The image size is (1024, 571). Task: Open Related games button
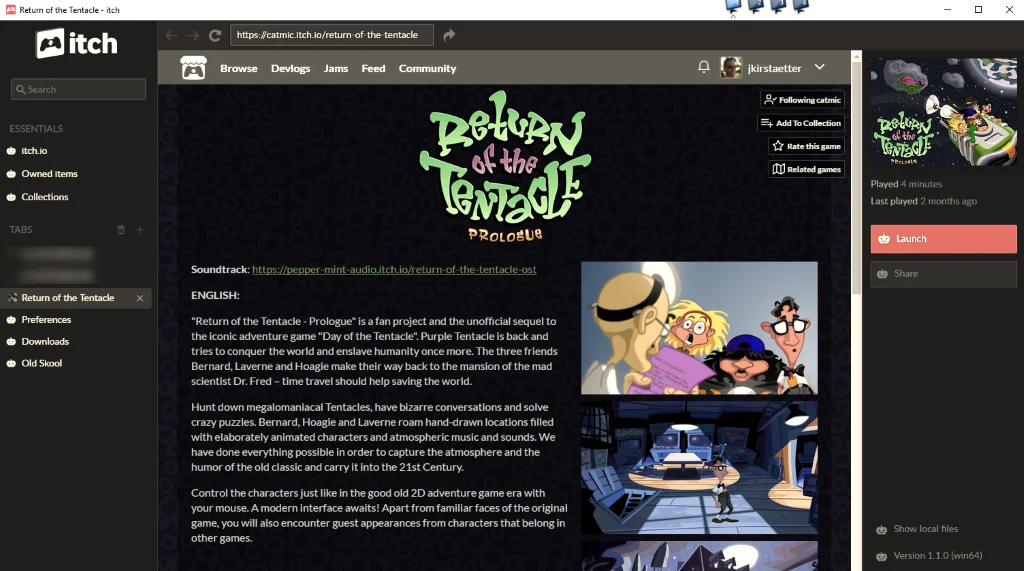click(x=806, y=169)
